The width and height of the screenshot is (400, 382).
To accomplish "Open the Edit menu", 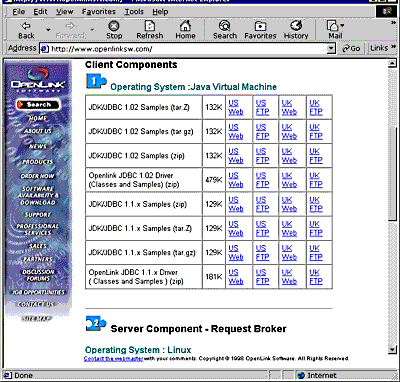I will coord(40,12).
